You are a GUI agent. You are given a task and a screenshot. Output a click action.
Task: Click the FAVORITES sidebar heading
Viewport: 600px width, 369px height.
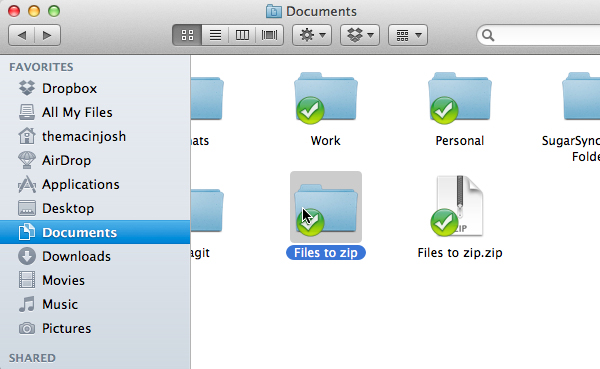(x=41, y=67)
